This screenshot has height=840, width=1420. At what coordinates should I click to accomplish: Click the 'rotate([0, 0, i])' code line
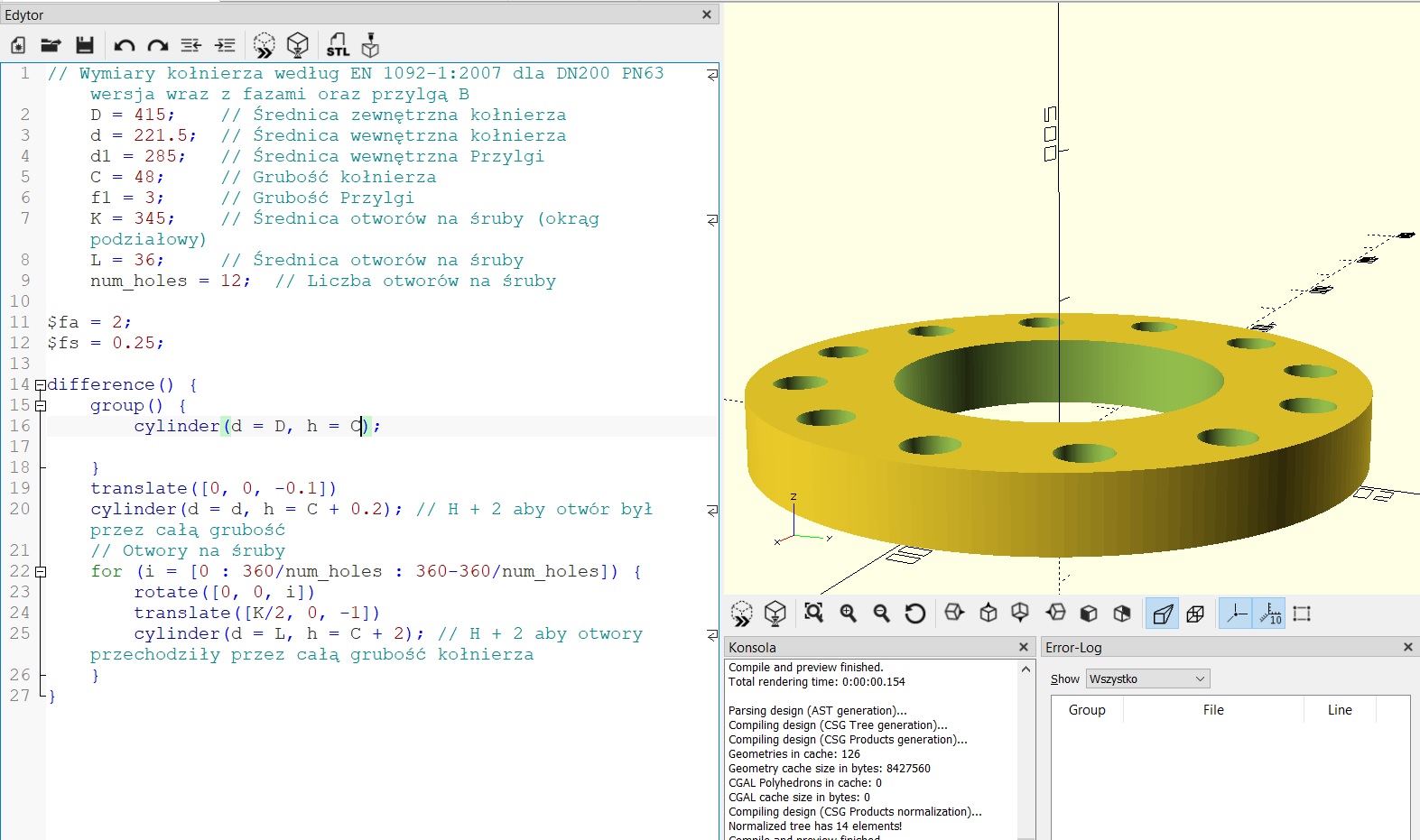tap(225, 593)
